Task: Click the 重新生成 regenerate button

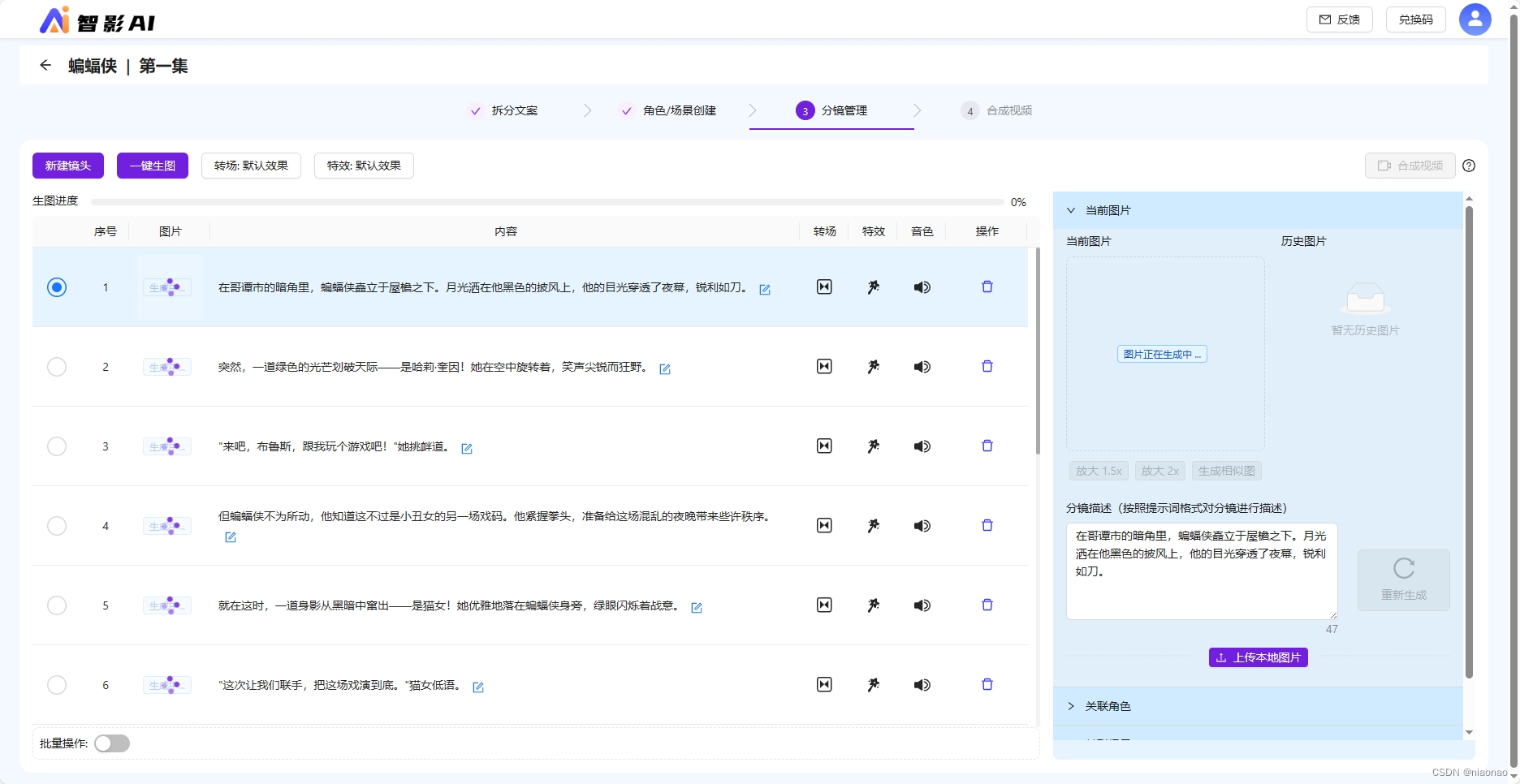Action: [x=1404, y=580]
